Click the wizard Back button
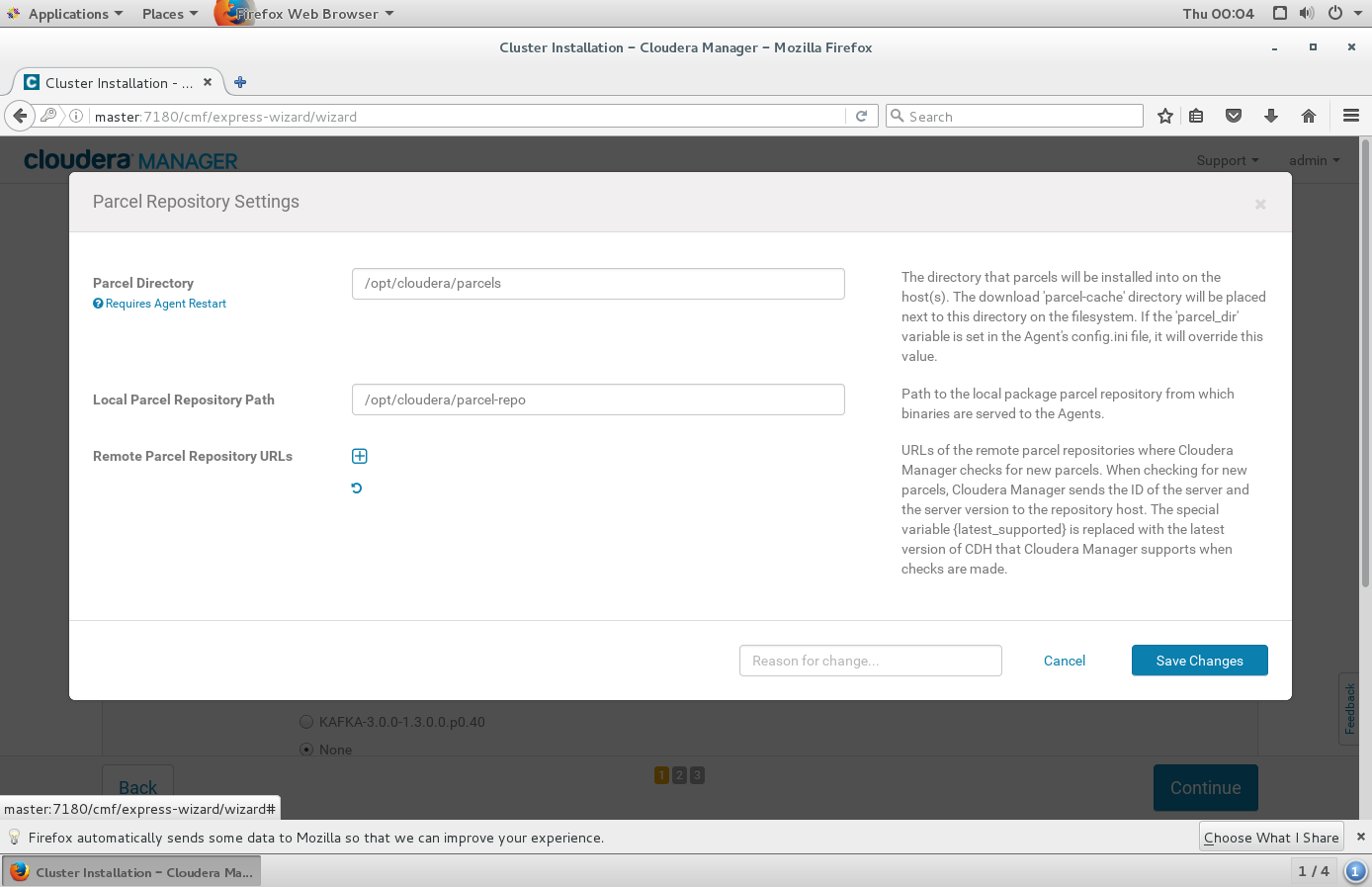Viewport: 1372px width, 887px height. pyautogui.click(x=138, y=787)
